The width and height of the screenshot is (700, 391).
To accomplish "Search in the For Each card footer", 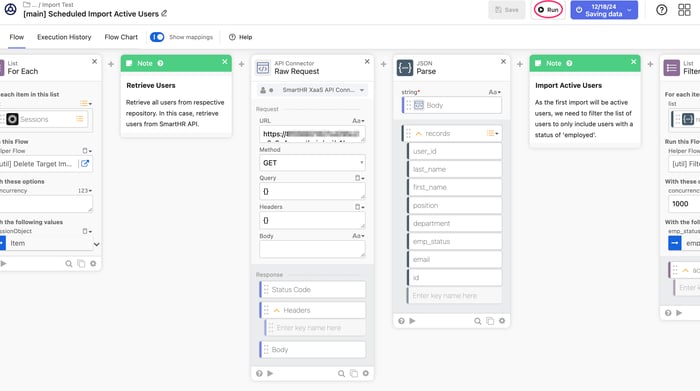I will [68, 264].
